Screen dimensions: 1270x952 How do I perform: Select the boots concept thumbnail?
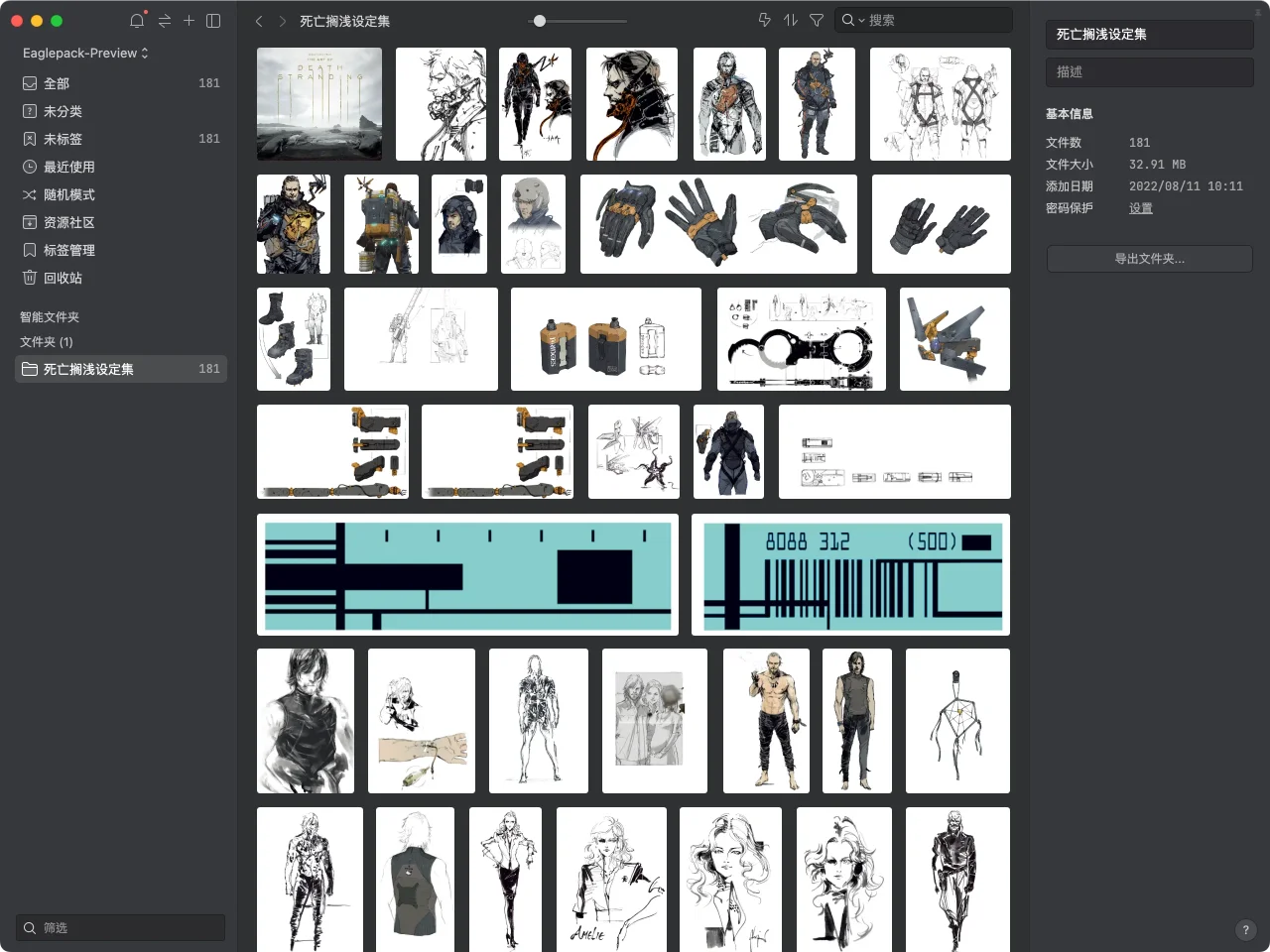click(294, 339)
